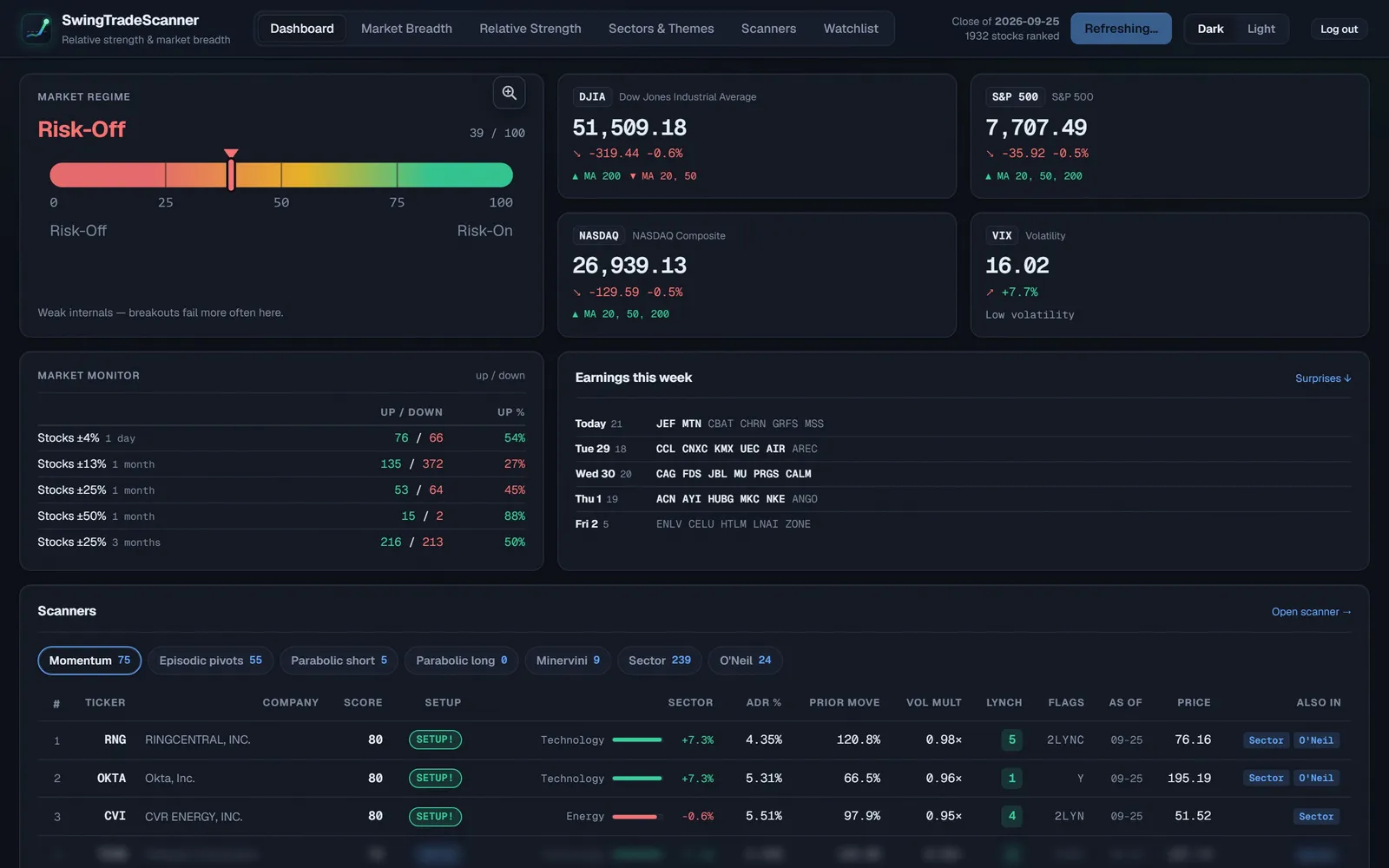The height and width of the screenshot is (868, 1389).
Task: Select the O'Neil 24 scanner pill
Action: point(746,661)
